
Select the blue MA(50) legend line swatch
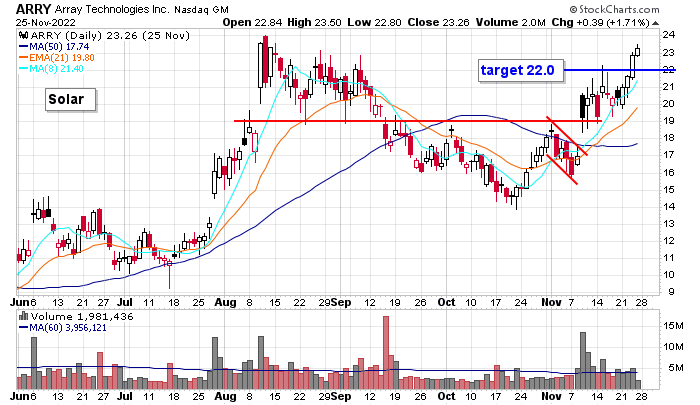[x=23, y=46]
